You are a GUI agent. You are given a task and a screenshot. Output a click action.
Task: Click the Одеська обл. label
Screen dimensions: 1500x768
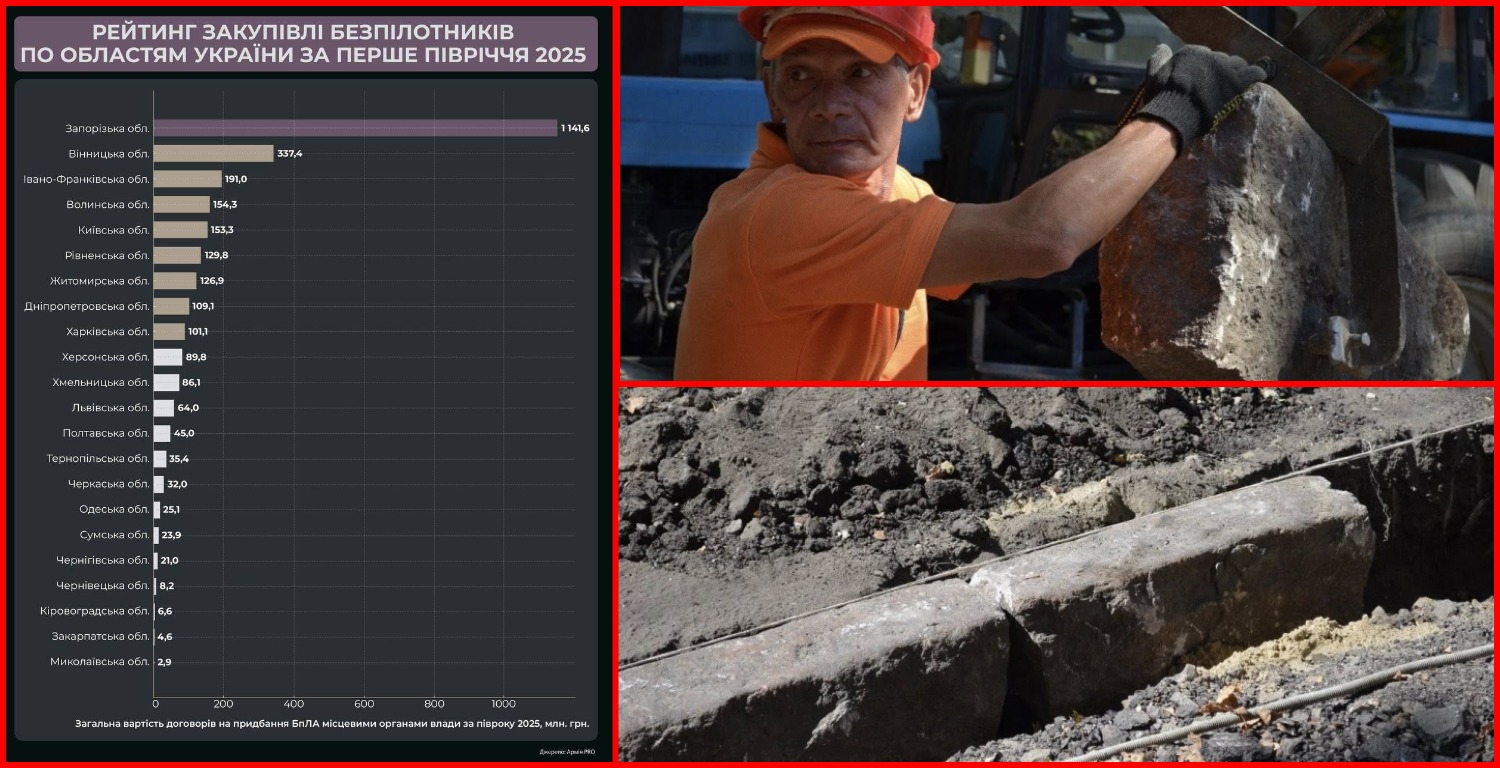click(114, 510)
